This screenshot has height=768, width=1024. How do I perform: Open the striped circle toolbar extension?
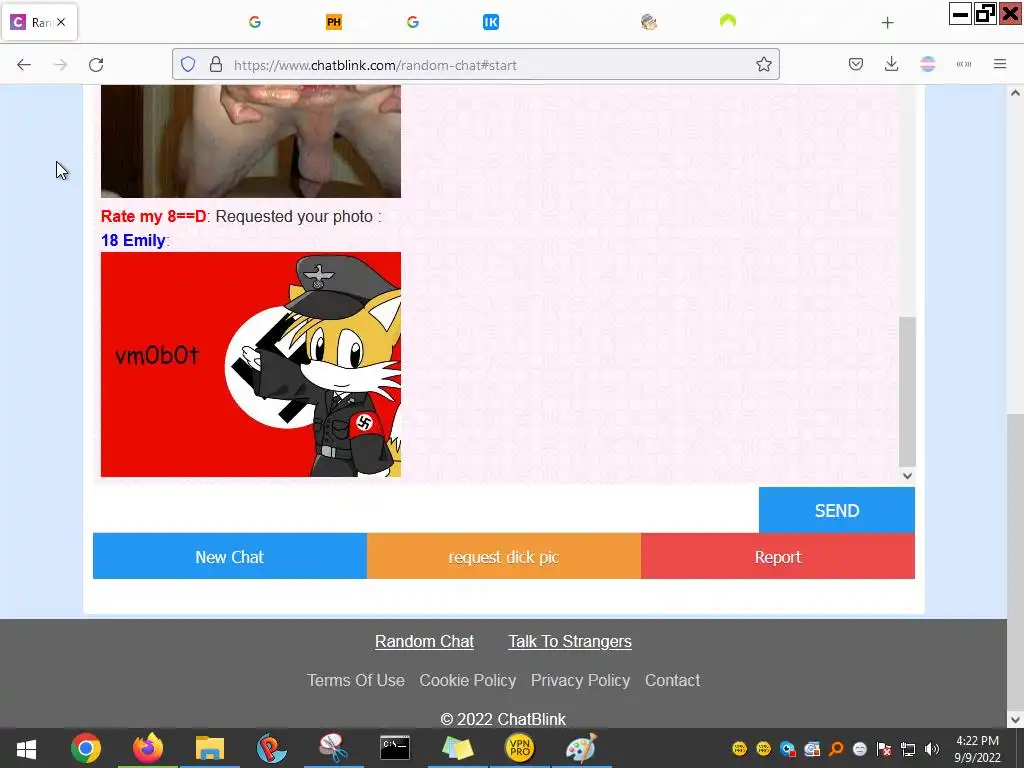click(x=927, y=64)
